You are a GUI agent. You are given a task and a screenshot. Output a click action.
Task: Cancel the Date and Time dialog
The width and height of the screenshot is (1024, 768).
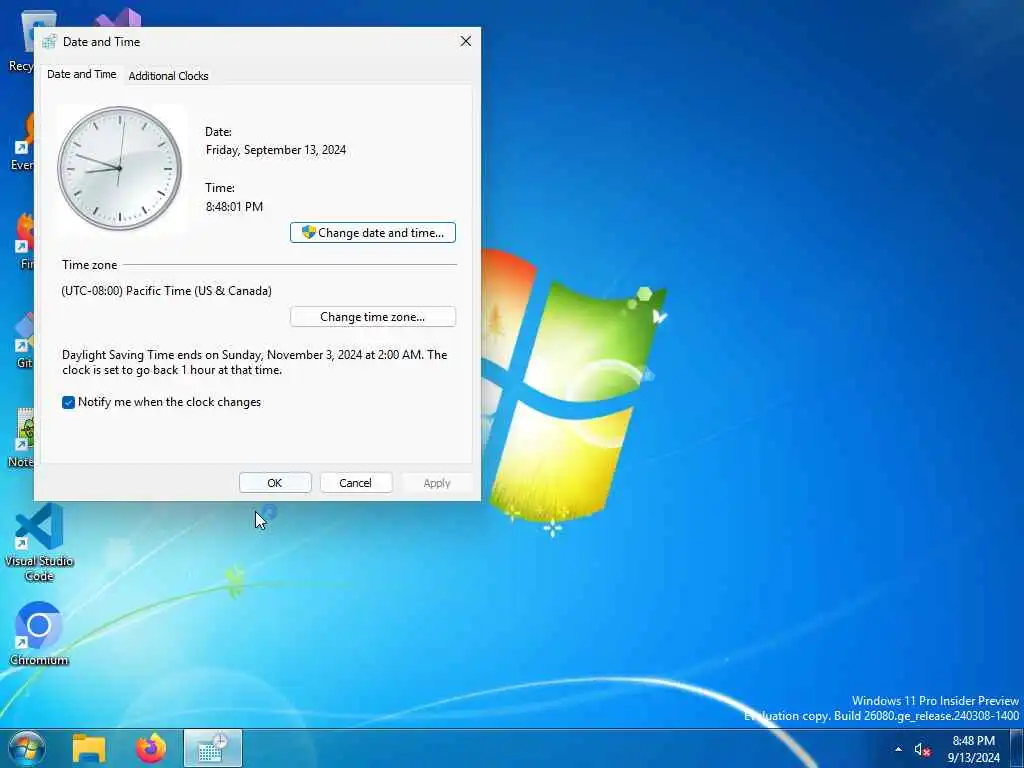tap(355, 483)
